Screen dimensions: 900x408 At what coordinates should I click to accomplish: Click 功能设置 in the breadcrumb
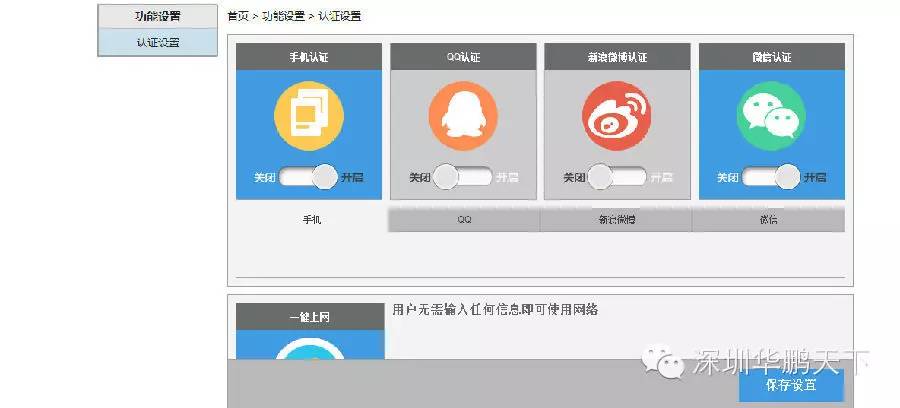pos(283,16)
